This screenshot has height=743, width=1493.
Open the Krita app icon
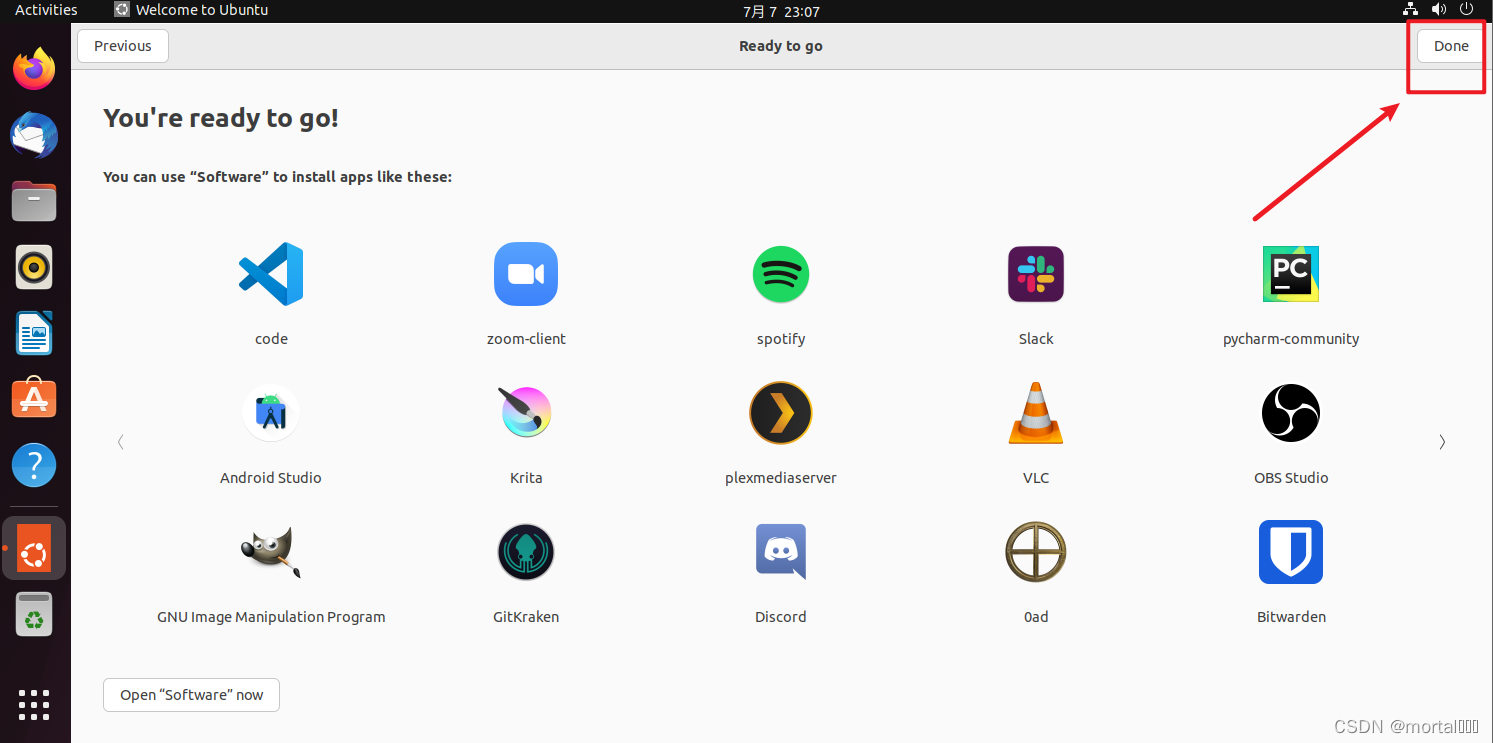coord(526,413)
